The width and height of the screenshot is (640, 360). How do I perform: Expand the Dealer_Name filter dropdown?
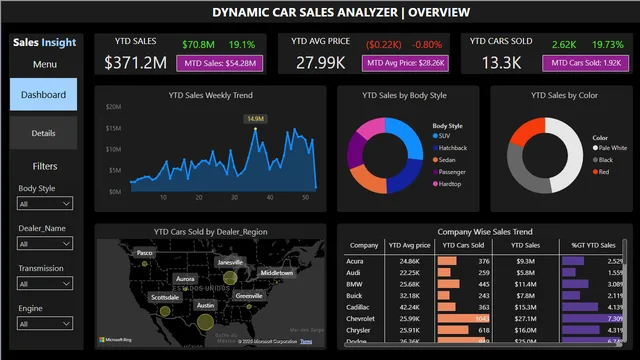coord(45,243)
